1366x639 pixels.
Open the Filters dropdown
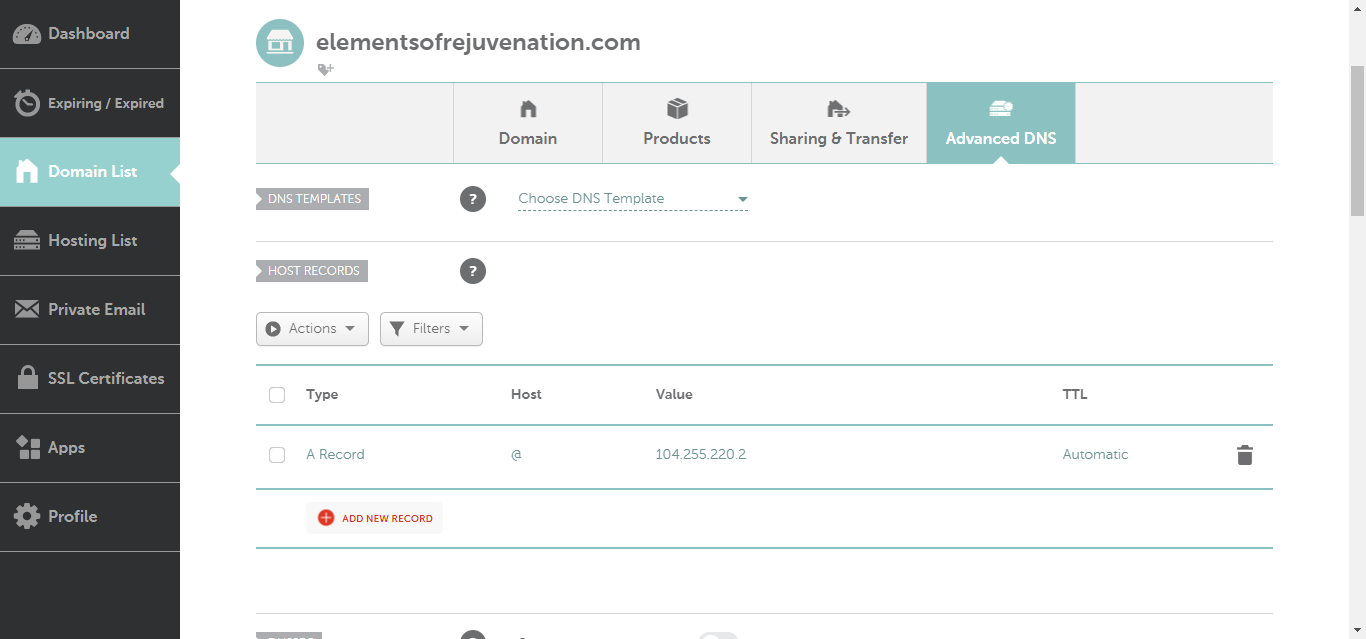[431, 329]
